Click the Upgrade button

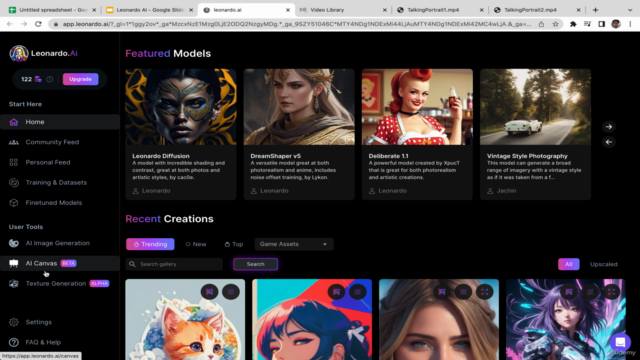click(80, 79)
